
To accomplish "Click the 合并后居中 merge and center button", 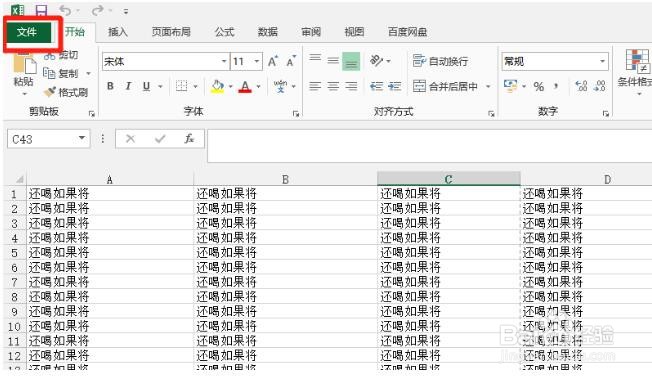I will point(445,86).
